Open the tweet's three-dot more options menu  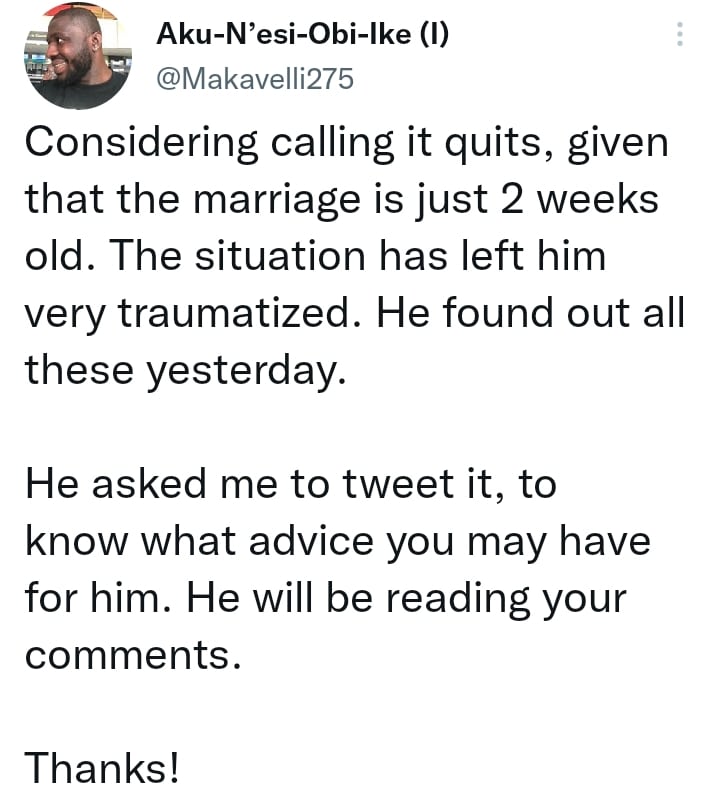(680, 37)
